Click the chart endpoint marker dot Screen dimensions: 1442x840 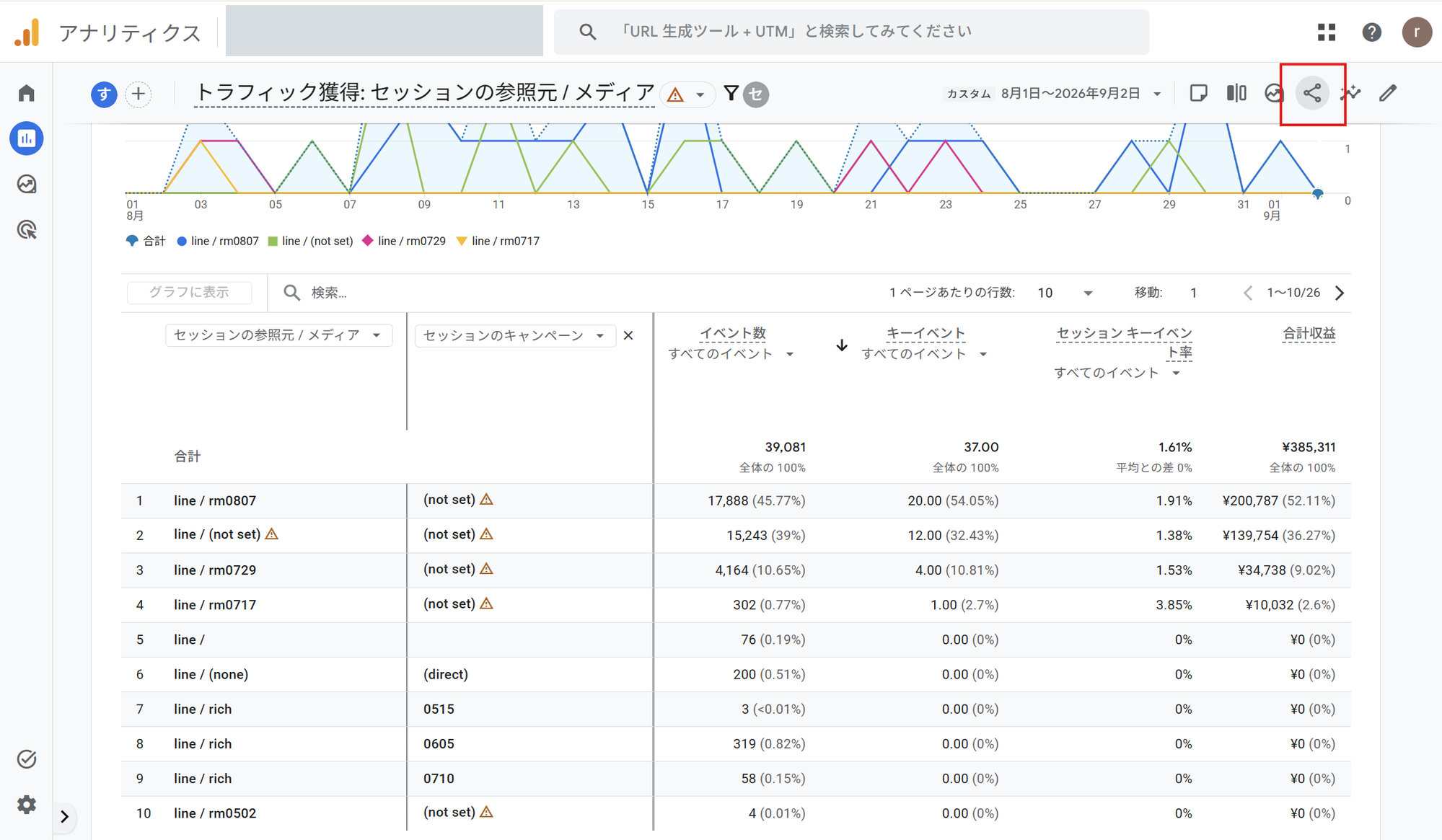(x=1318, y=194)
